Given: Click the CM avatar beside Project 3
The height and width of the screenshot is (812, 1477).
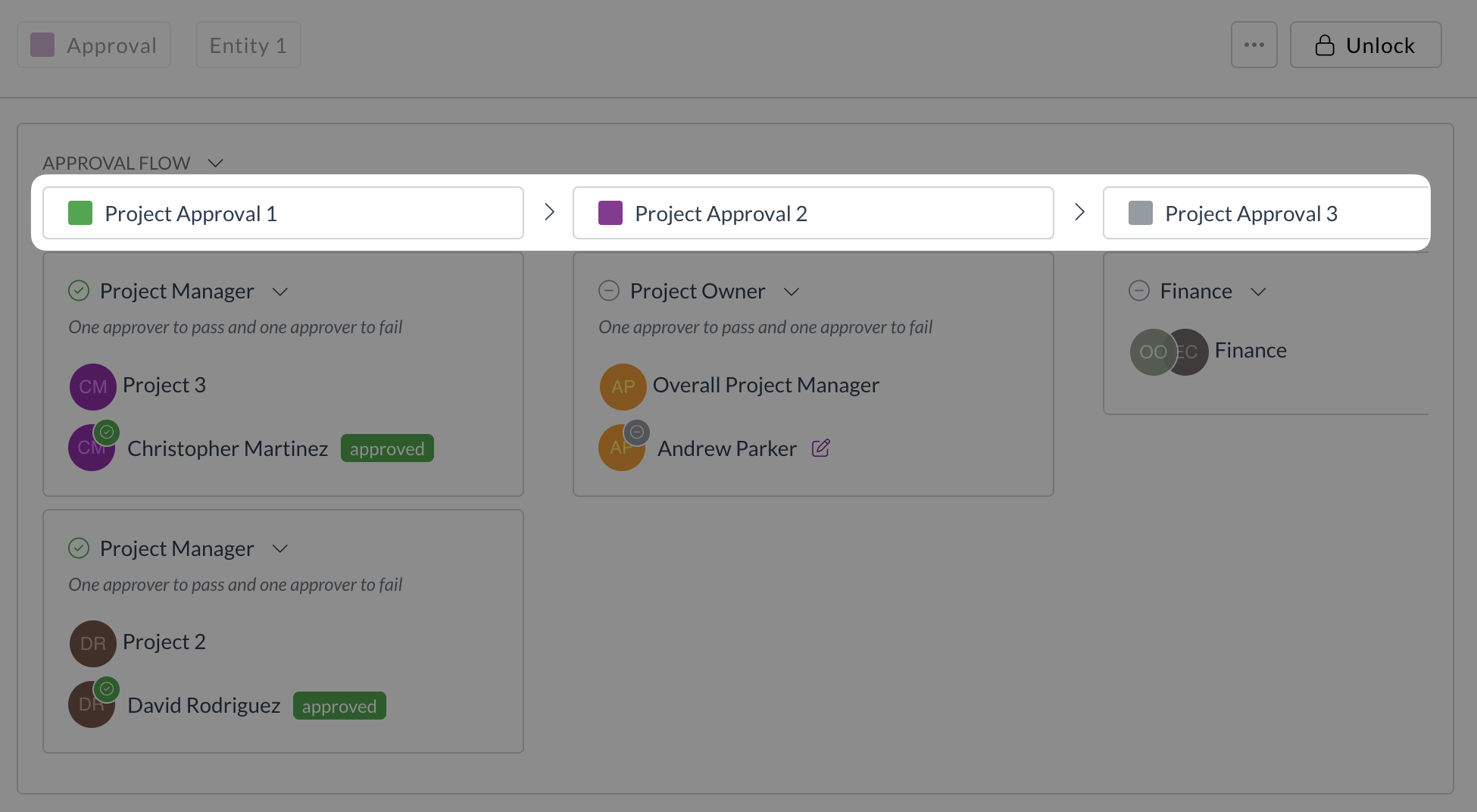Looking at the screenshot, I should coord(93,387).
